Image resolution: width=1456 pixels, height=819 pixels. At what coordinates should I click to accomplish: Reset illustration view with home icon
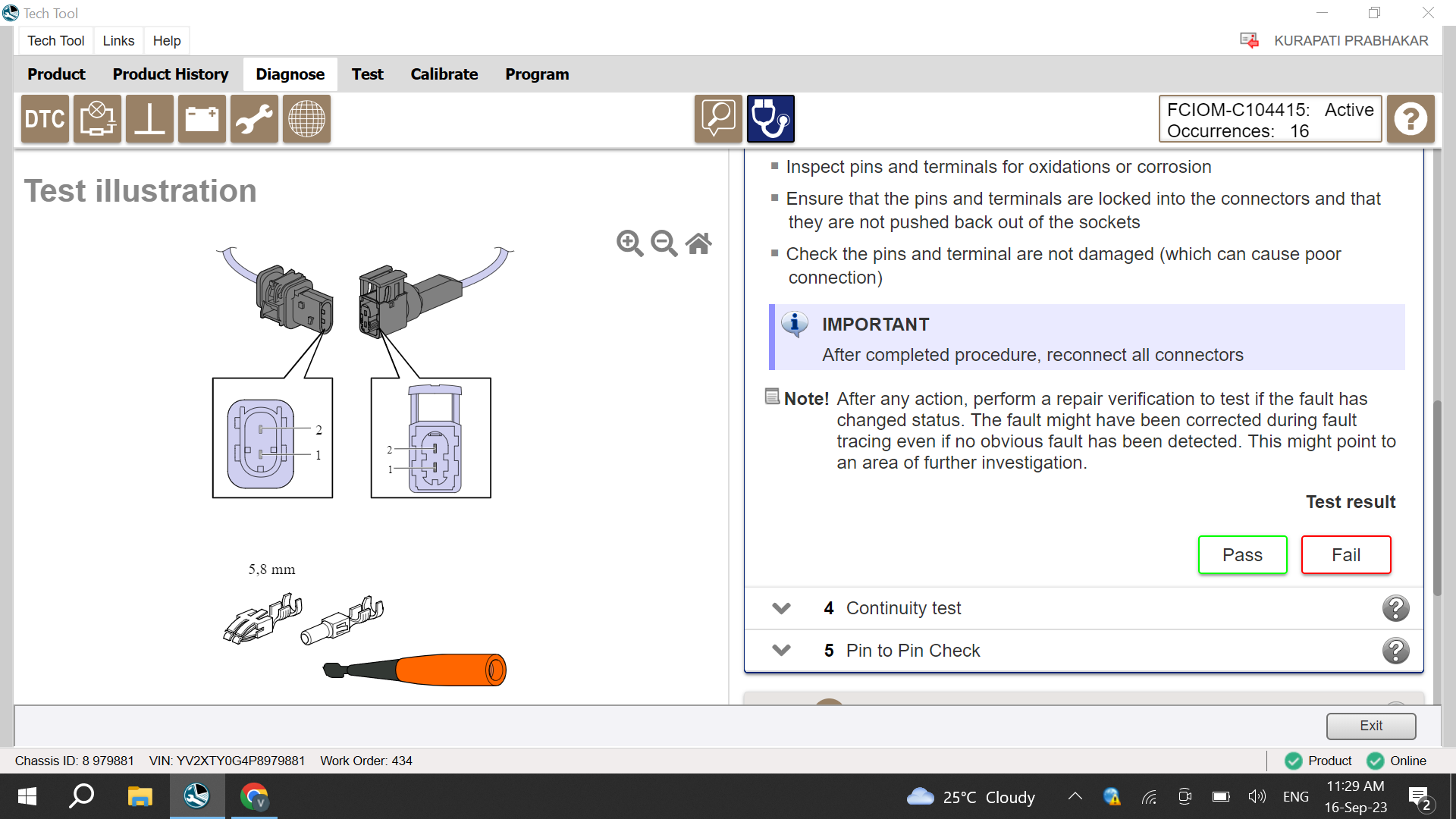(698, 243)
